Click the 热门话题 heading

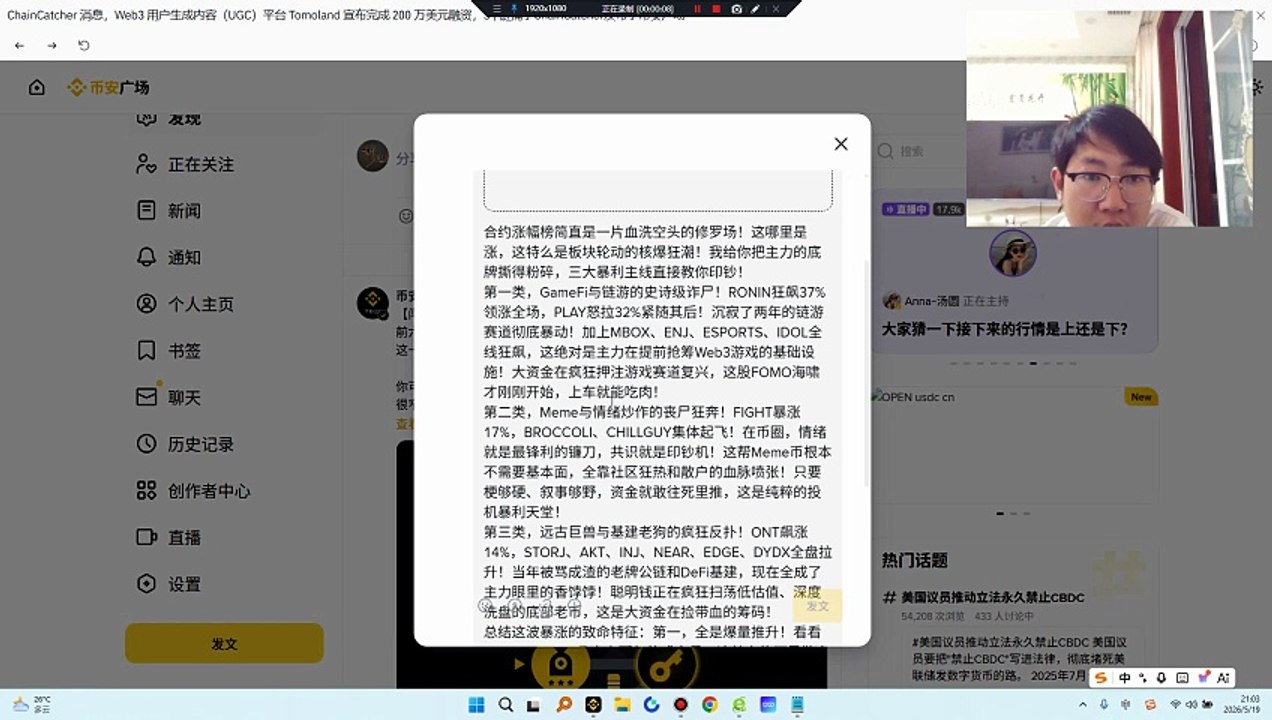(x=914, y=560)
